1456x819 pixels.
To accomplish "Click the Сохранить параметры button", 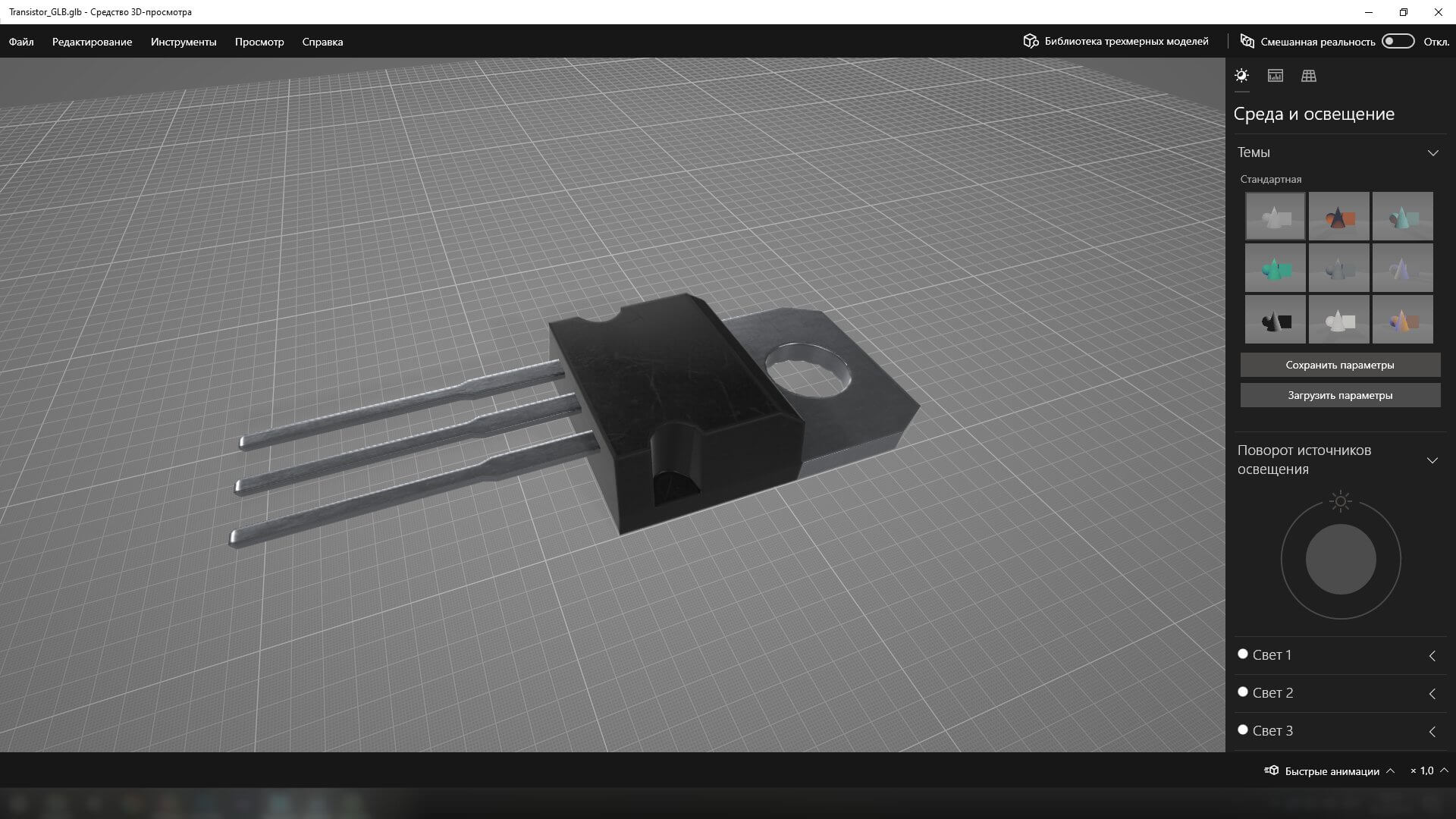I will tap(1340, 365).
